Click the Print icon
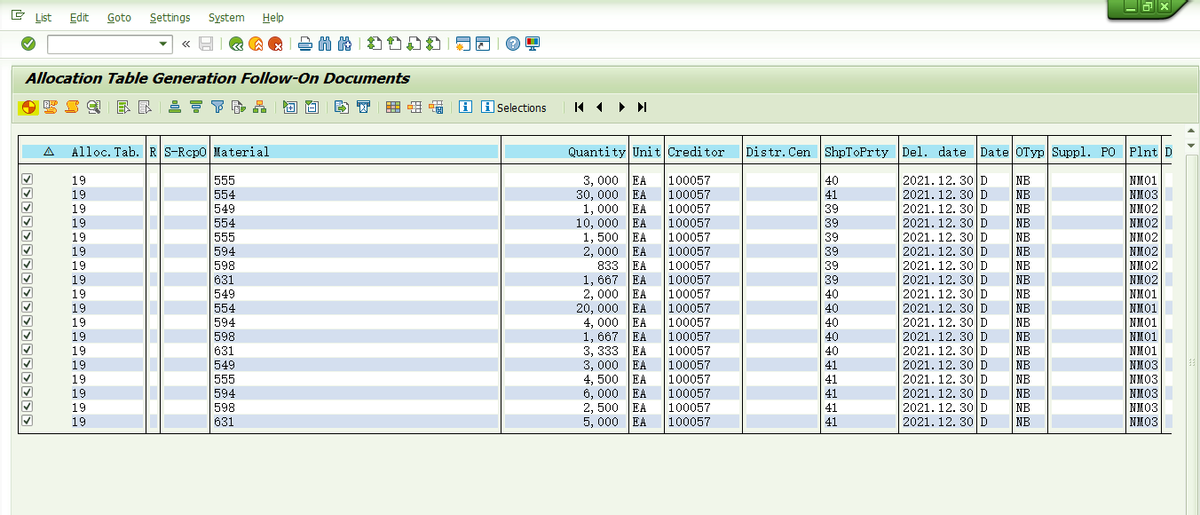This screenshot has height=515, width=1200. pyautogui.click(x=304, y=44)
